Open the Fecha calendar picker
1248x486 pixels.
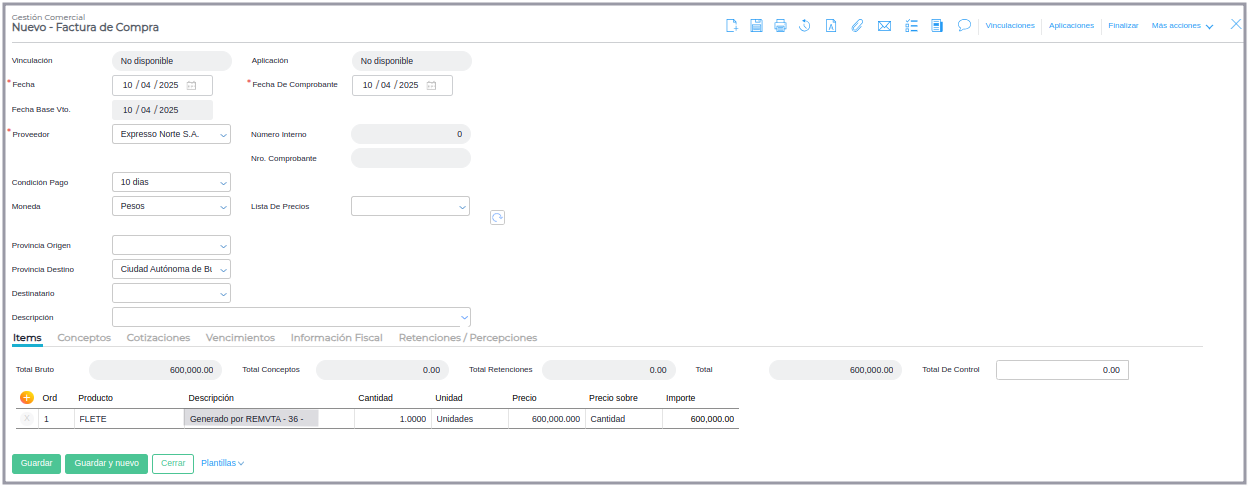point(192,86)
